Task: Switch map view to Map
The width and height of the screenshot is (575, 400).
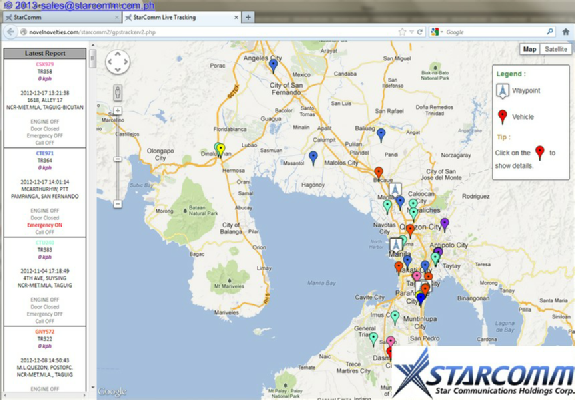Action: 530,49
